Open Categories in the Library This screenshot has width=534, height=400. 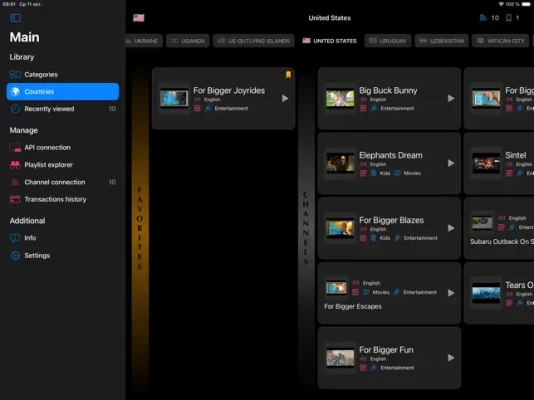(x=63, y=74)
